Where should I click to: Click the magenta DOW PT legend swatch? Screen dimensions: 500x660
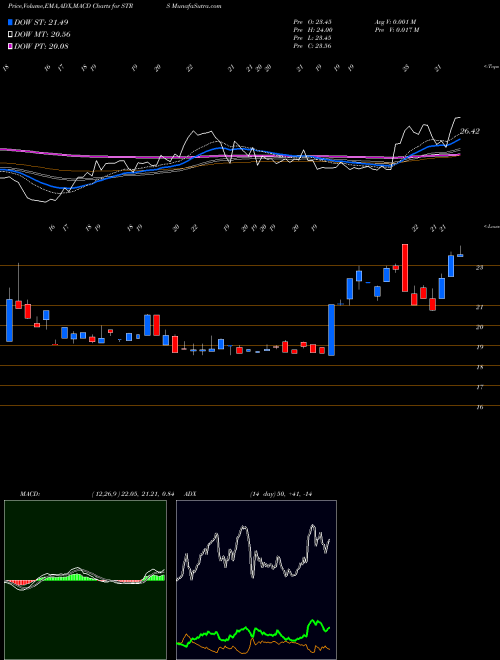click(10, 46)
